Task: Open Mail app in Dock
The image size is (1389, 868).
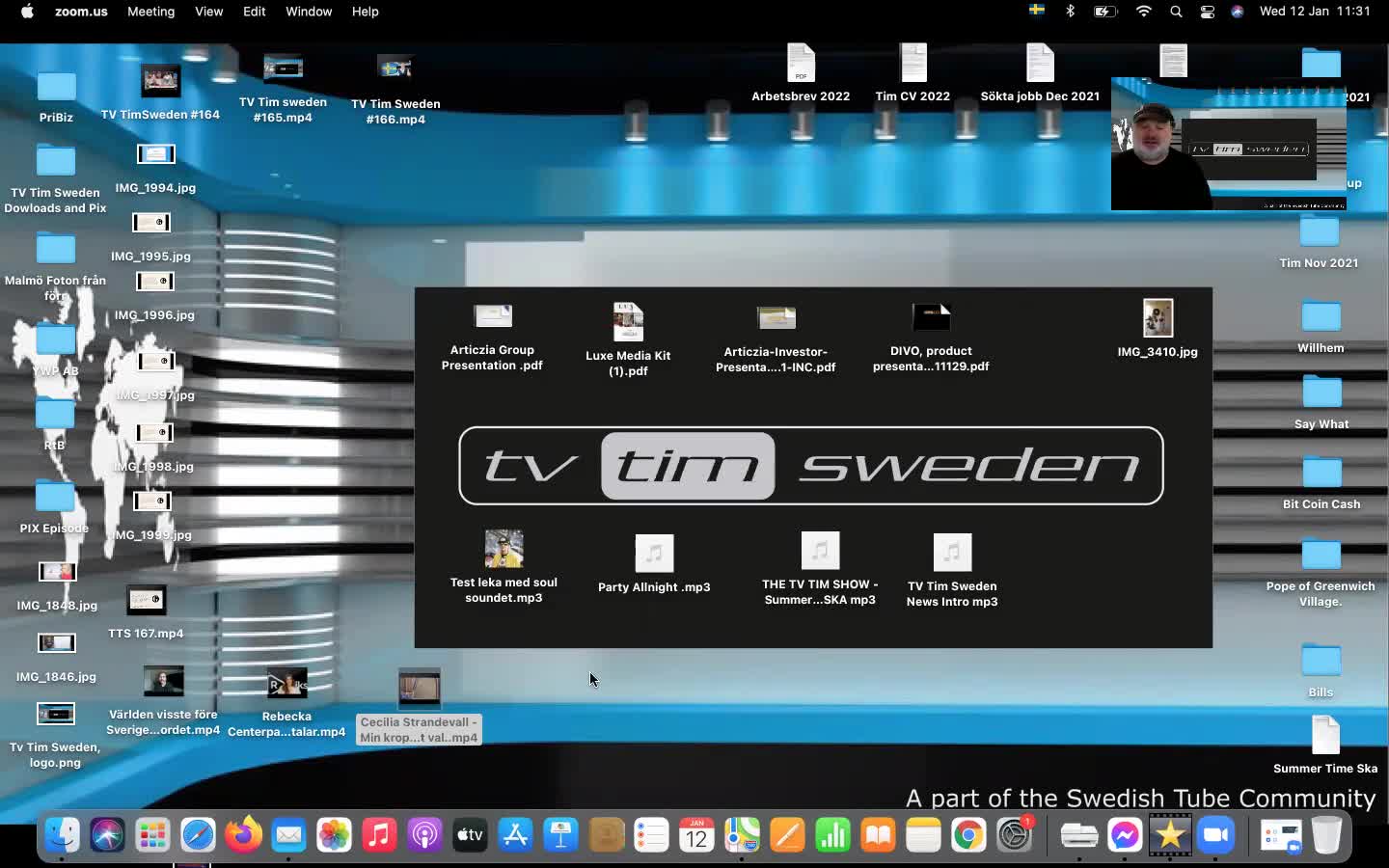Action: coord(288,835)
